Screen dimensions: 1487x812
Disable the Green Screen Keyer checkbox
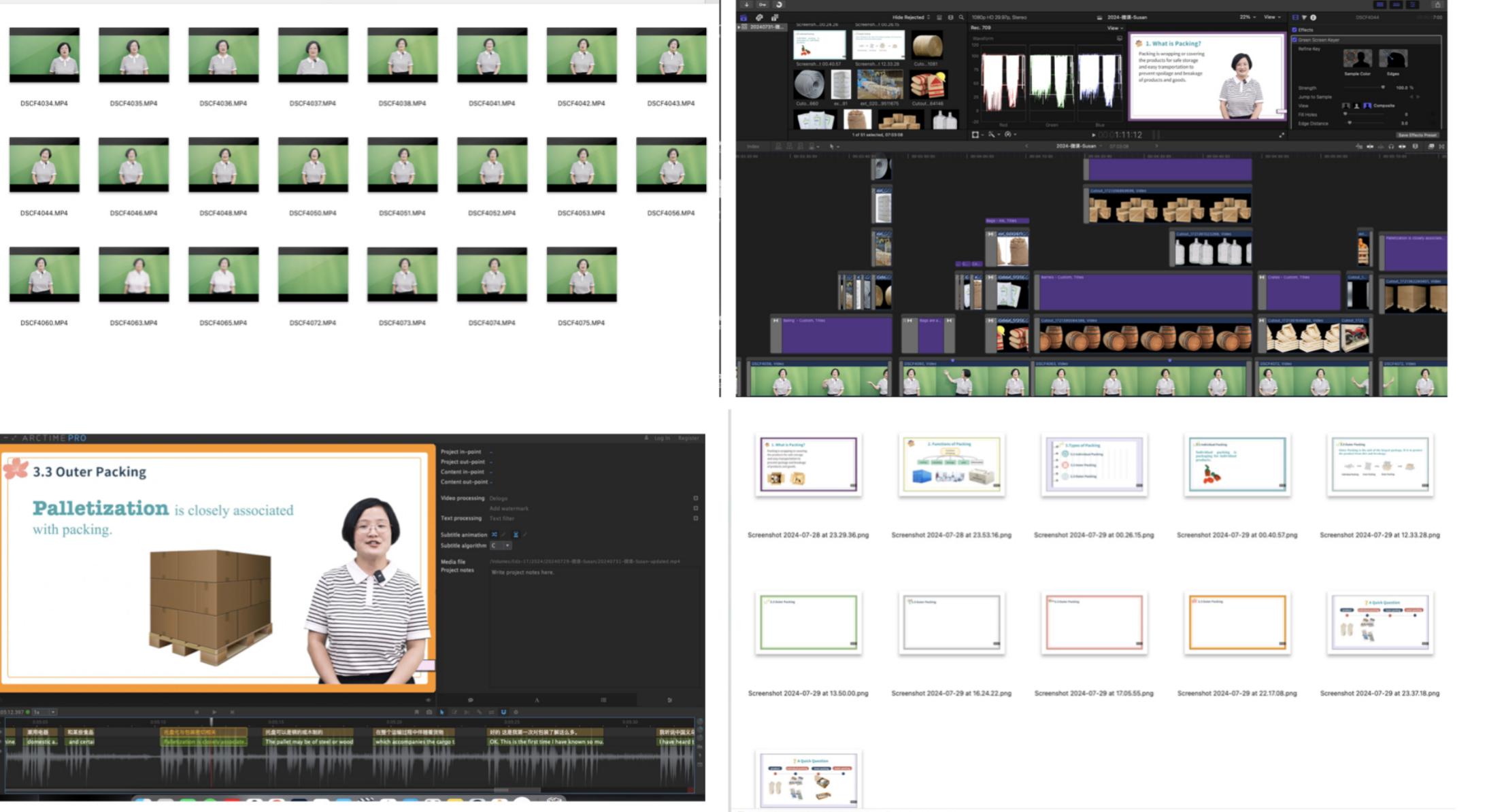coord(1294,39)
